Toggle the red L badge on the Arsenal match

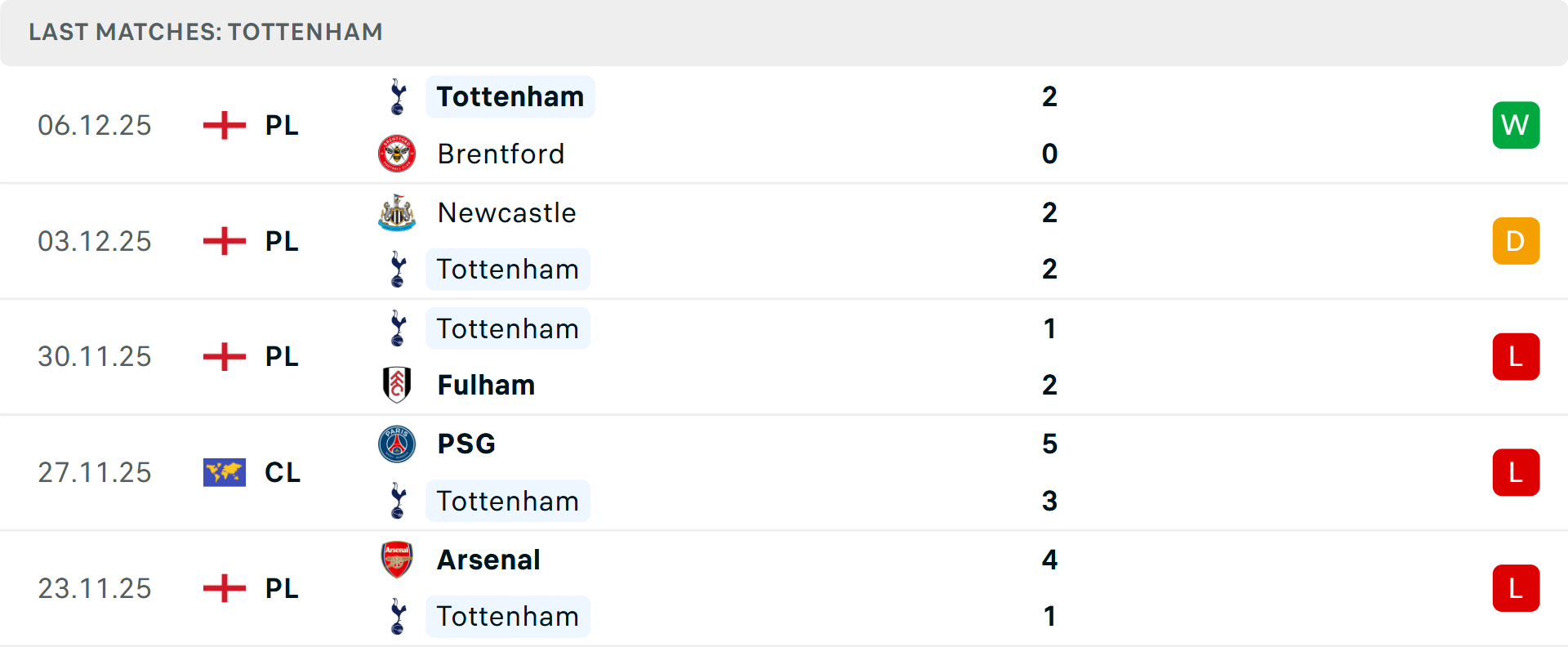coord(1516,588)
